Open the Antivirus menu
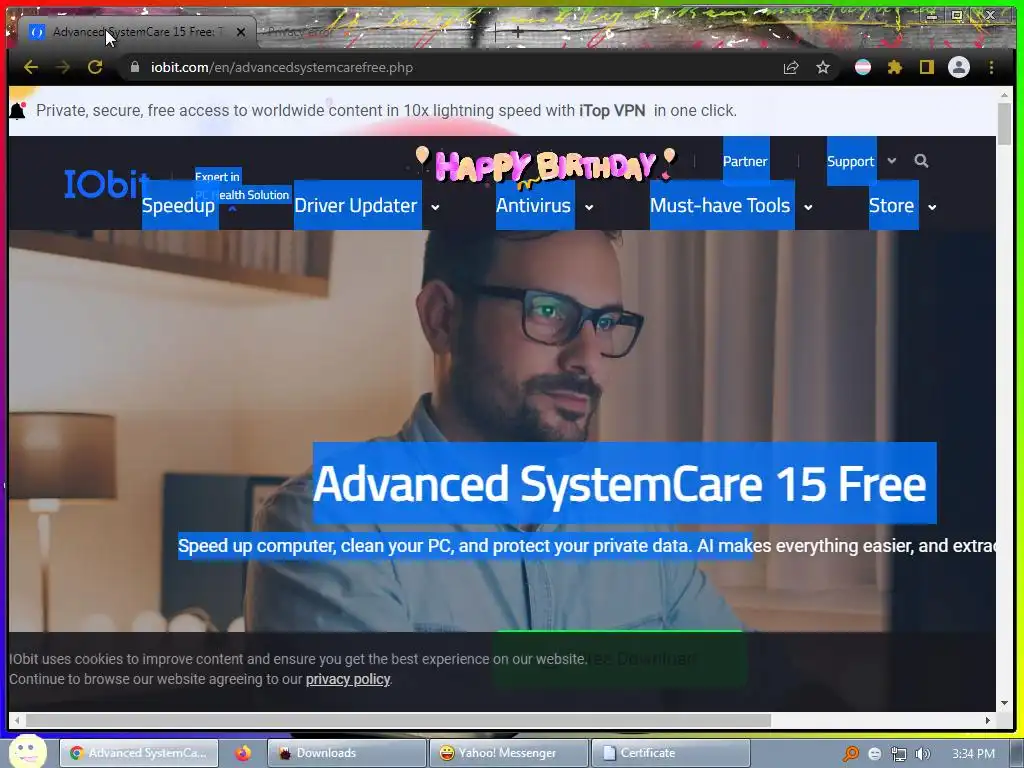This screenshot has width=1024, height=768. click(x=534, y=206)
